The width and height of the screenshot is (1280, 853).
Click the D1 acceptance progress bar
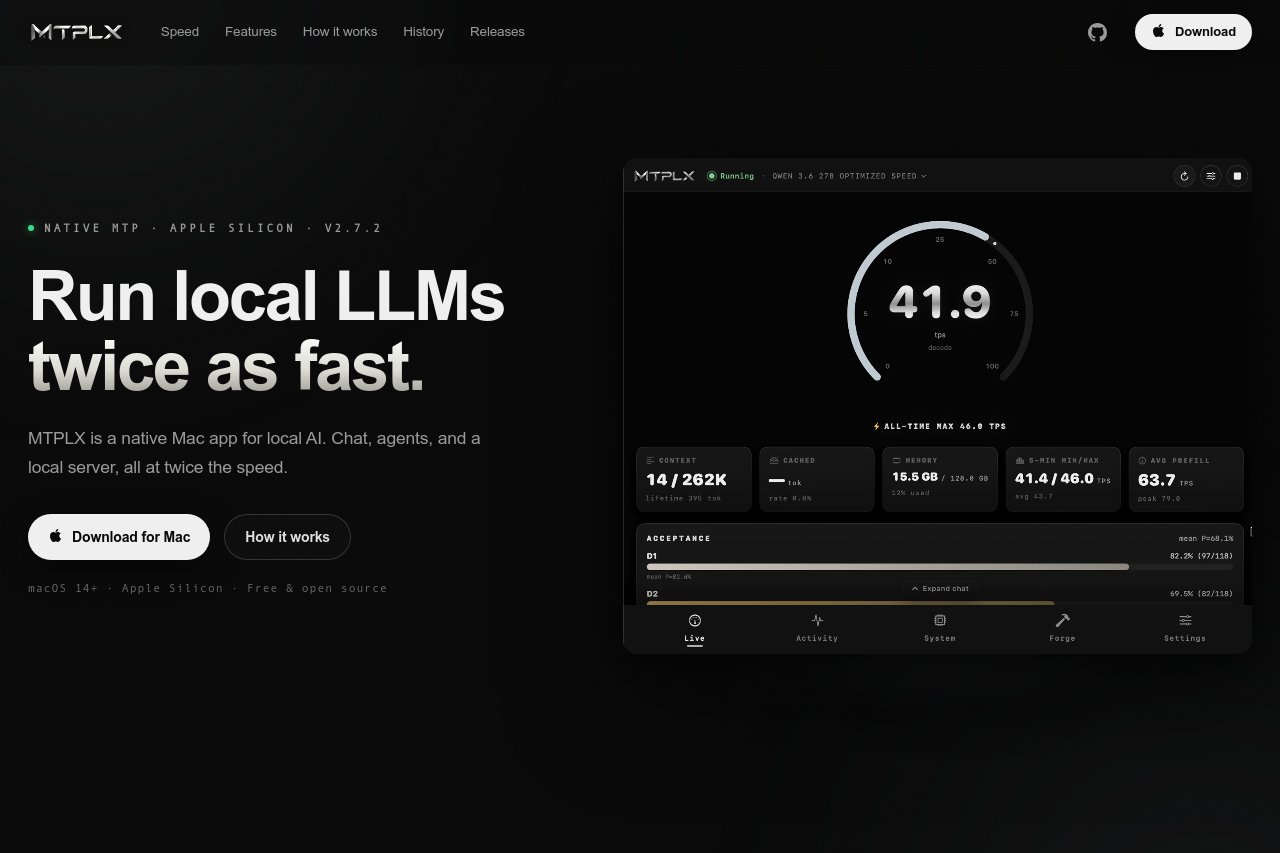coord(940,567)
